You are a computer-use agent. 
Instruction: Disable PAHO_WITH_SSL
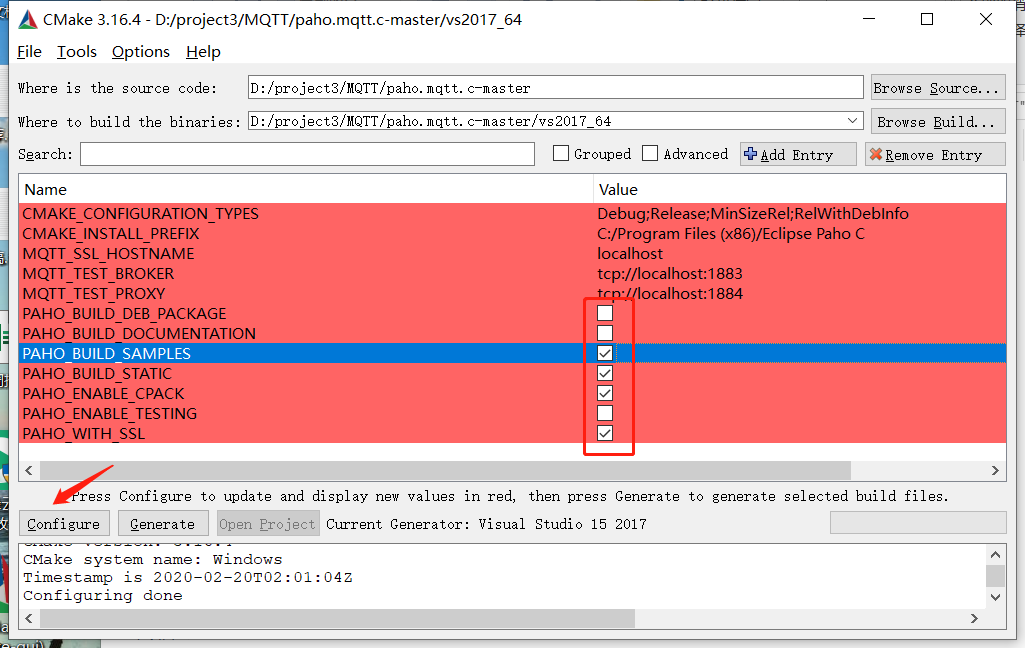(604, 432)
